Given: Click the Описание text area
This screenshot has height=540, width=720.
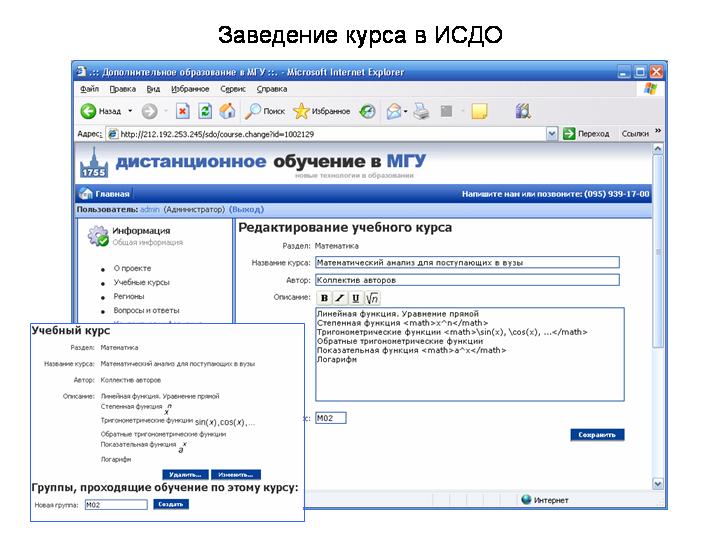Looking at the screenshot, I should [470, 354].
